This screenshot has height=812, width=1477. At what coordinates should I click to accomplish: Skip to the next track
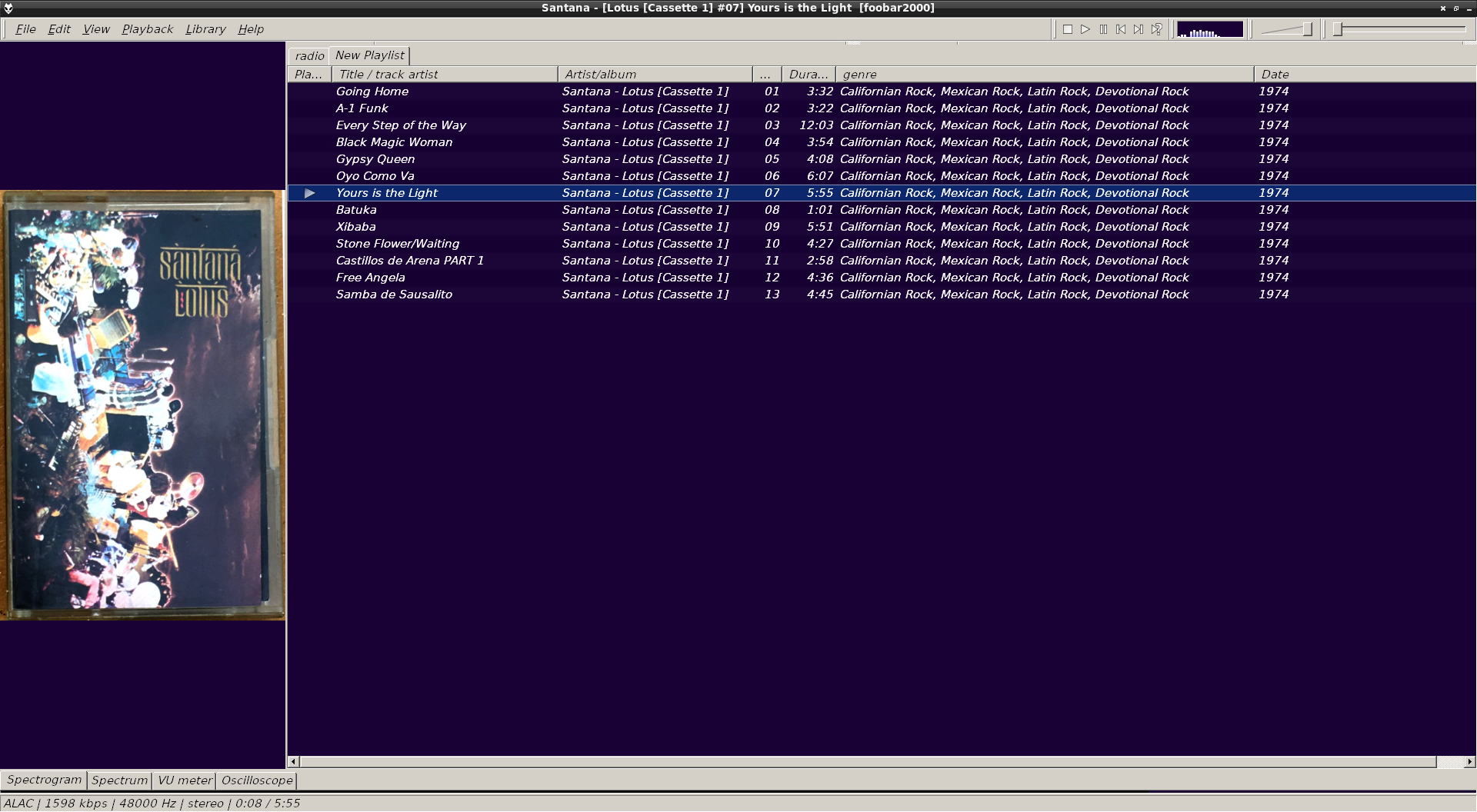(1139, 29)
